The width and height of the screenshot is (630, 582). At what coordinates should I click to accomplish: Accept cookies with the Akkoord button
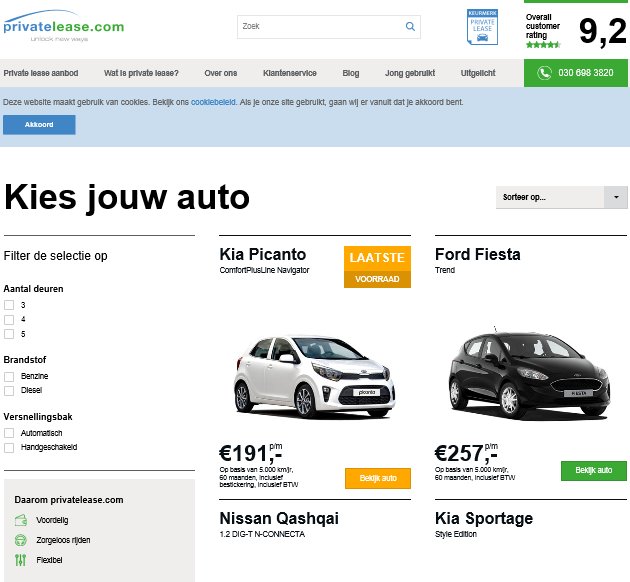39,125
